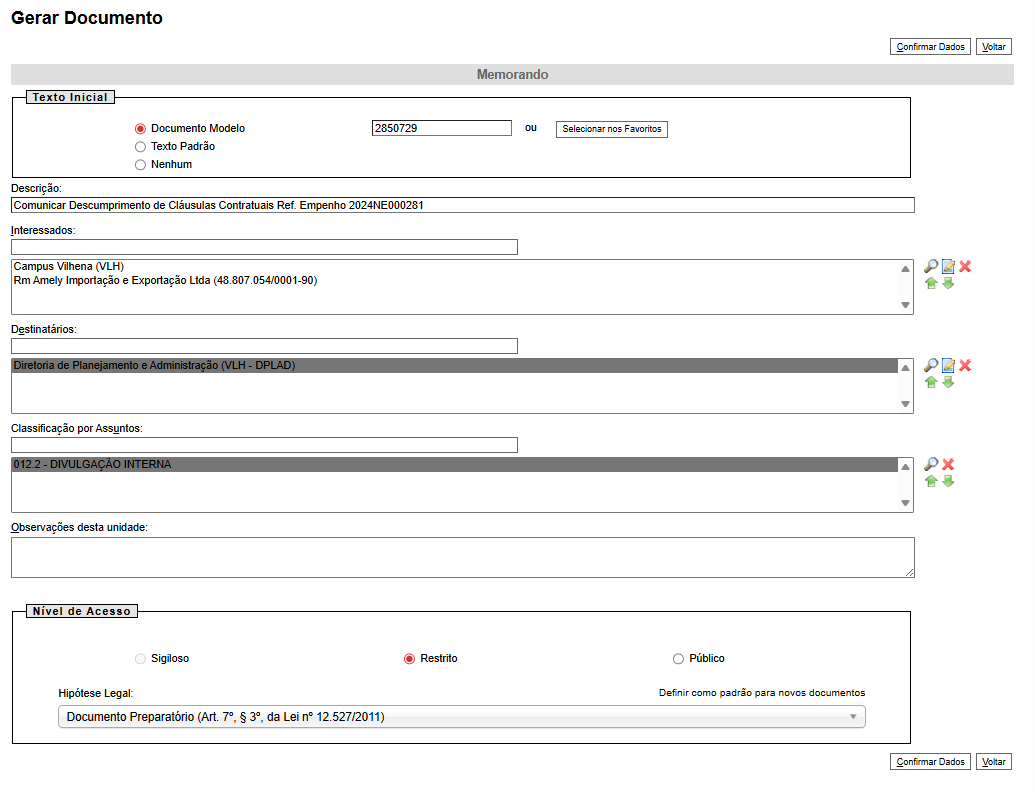This screenshot has width=1035, height=792.
Task: Select Diretoria de Planejamento e Administração entry
Action: point(155,366)
